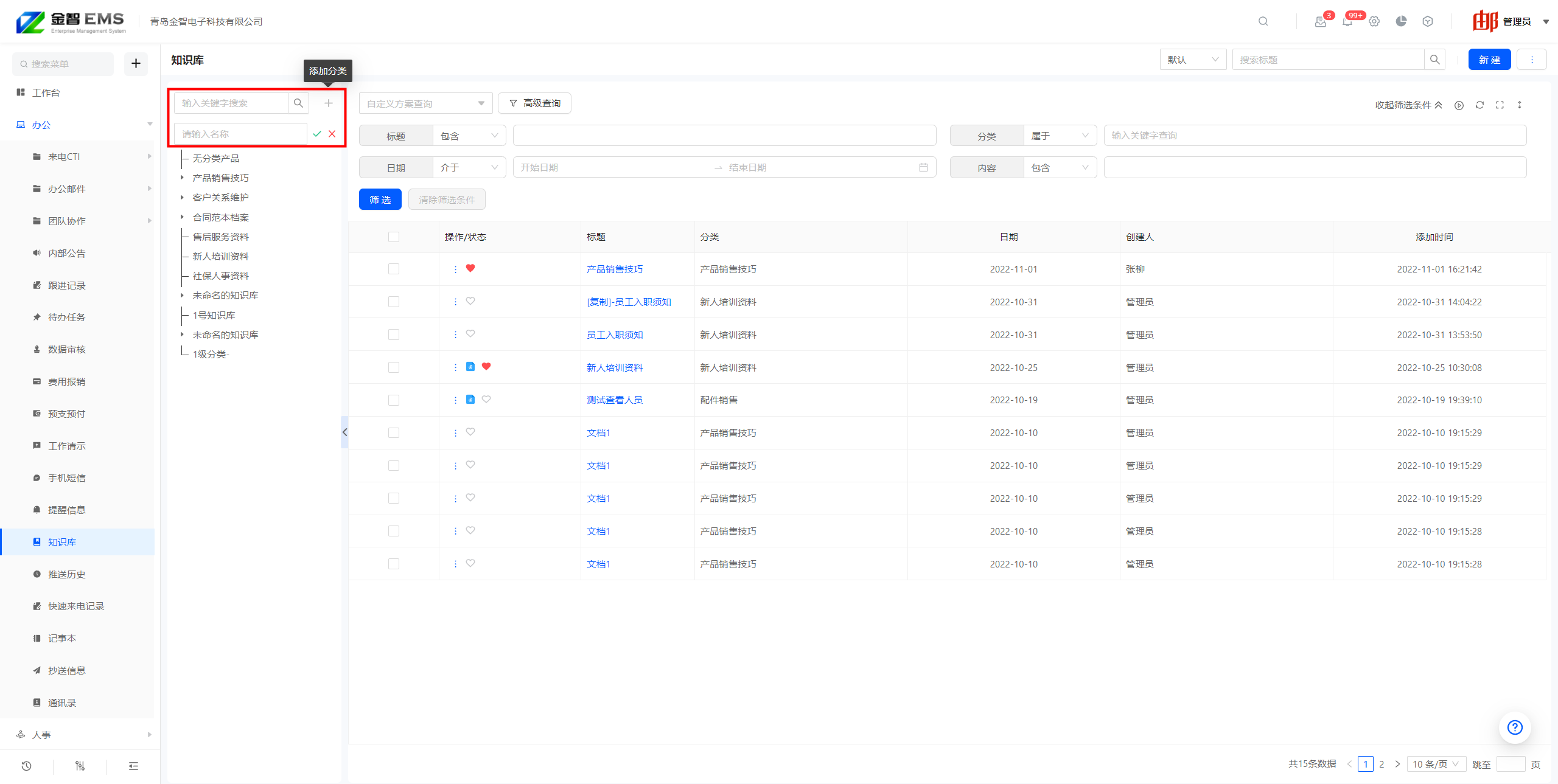Open the three-dot menu on 测试查看人员 row
This screenshot has width=1558, height=784.
click(x=455, y=400)
